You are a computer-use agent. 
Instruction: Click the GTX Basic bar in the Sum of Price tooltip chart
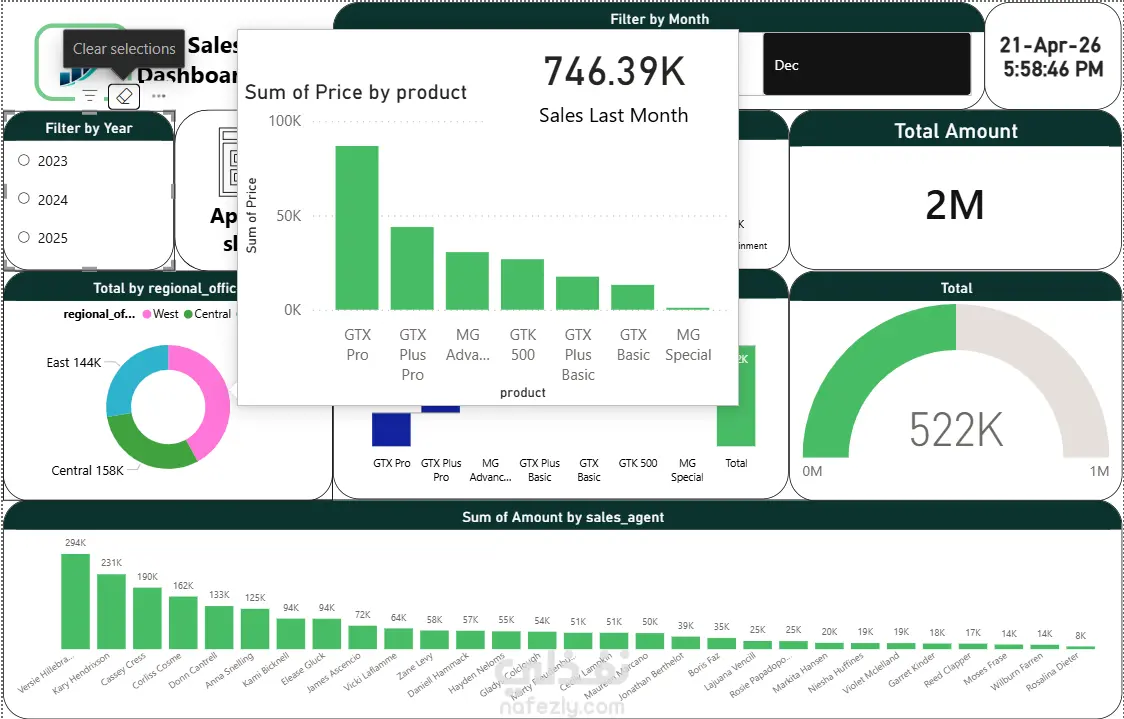click(632, 297)
